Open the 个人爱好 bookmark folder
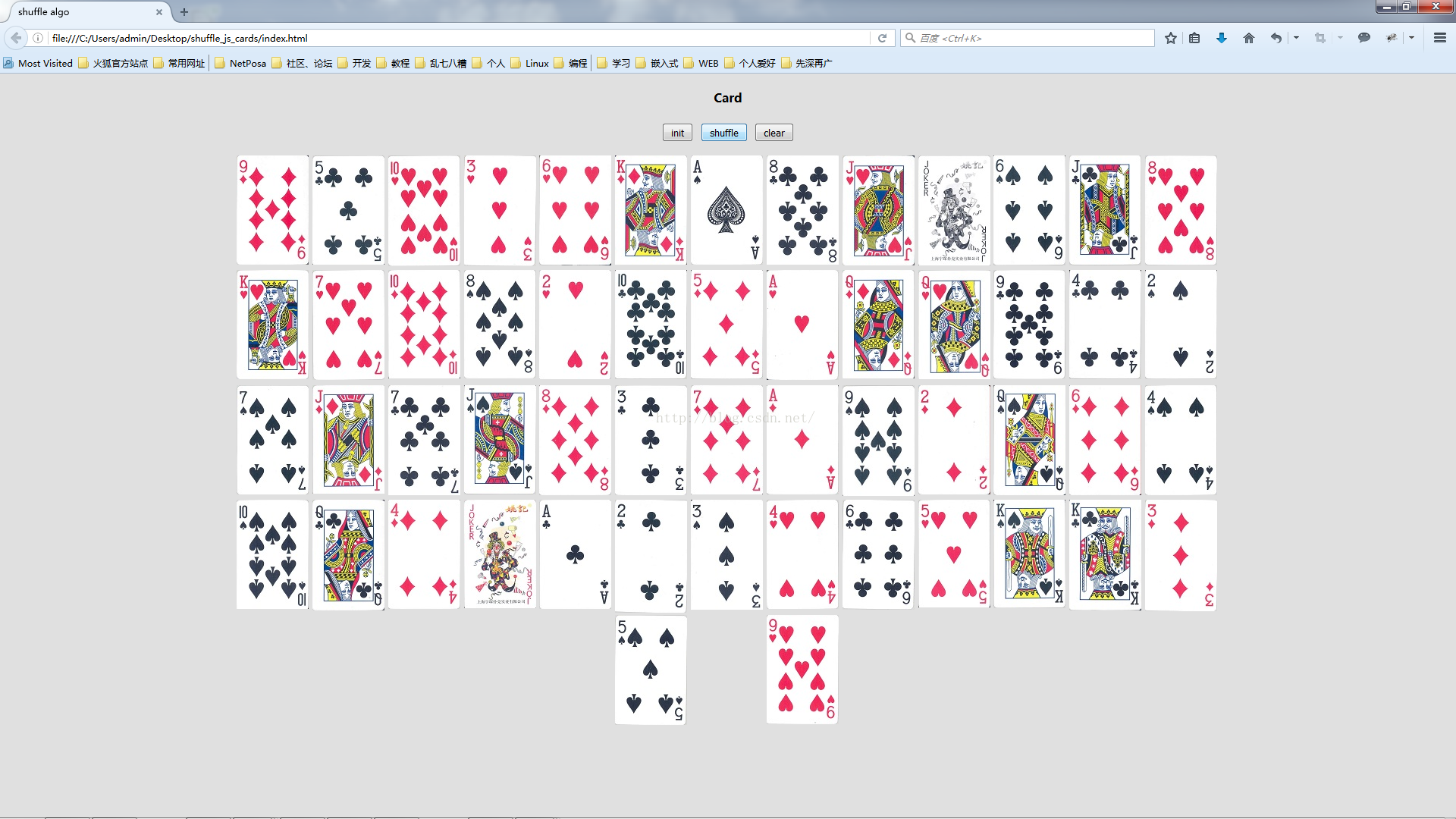The image size is (1456, 819). [750, 63]
